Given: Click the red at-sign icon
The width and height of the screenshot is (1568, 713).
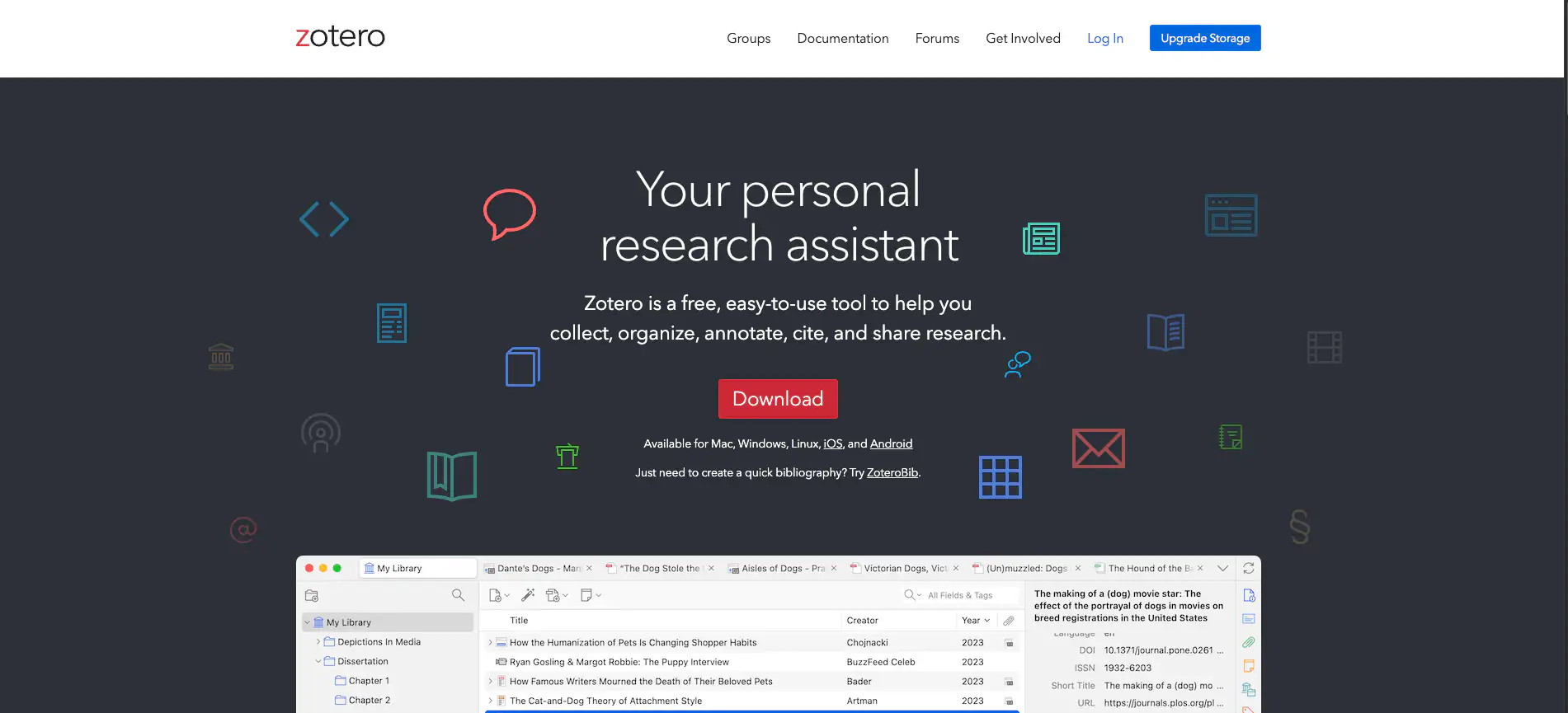Looking at the screenshot, I should click(242, 529).
